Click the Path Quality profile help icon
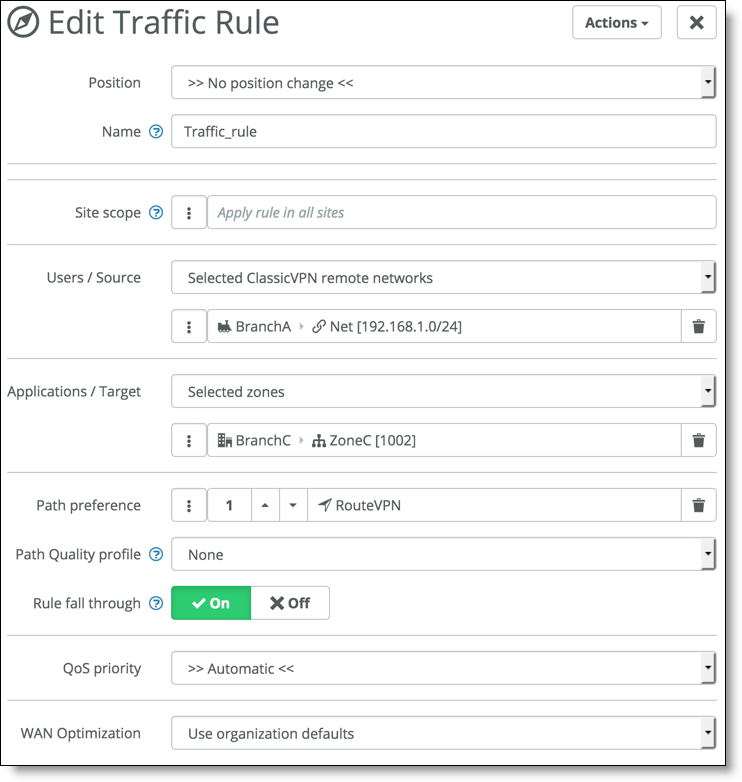This screenshot has height=782, width=742. pyautogui.click(x=156, y=555)
